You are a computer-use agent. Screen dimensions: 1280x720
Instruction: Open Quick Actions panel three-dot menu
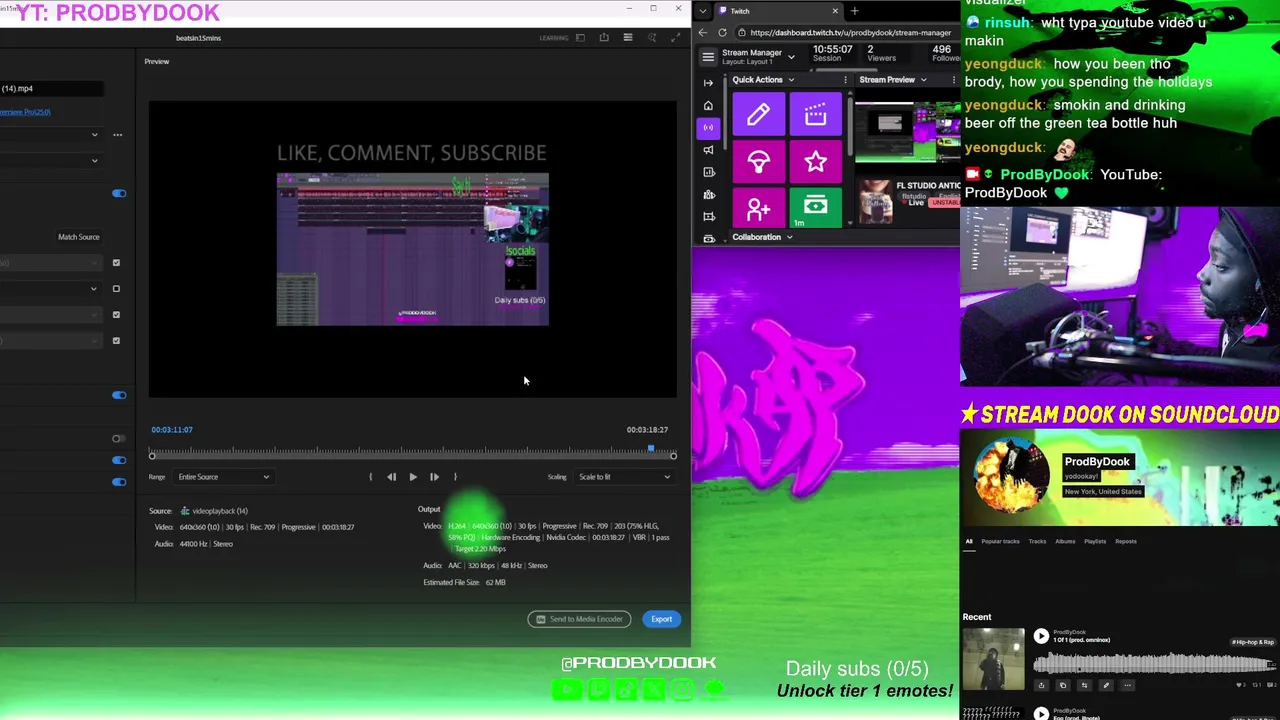[845, 80]
